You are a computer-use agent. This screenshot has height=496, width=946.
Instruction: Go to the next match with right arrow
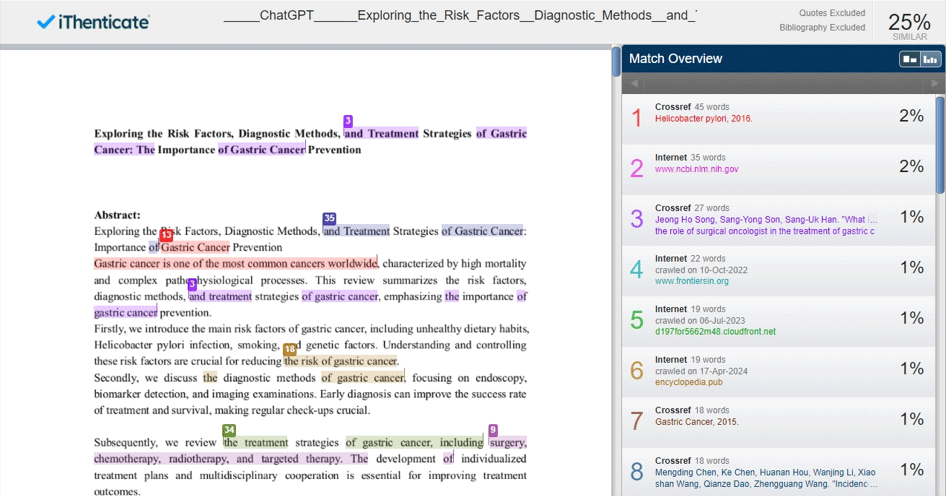pyautogui.click(x=935, y=83)
